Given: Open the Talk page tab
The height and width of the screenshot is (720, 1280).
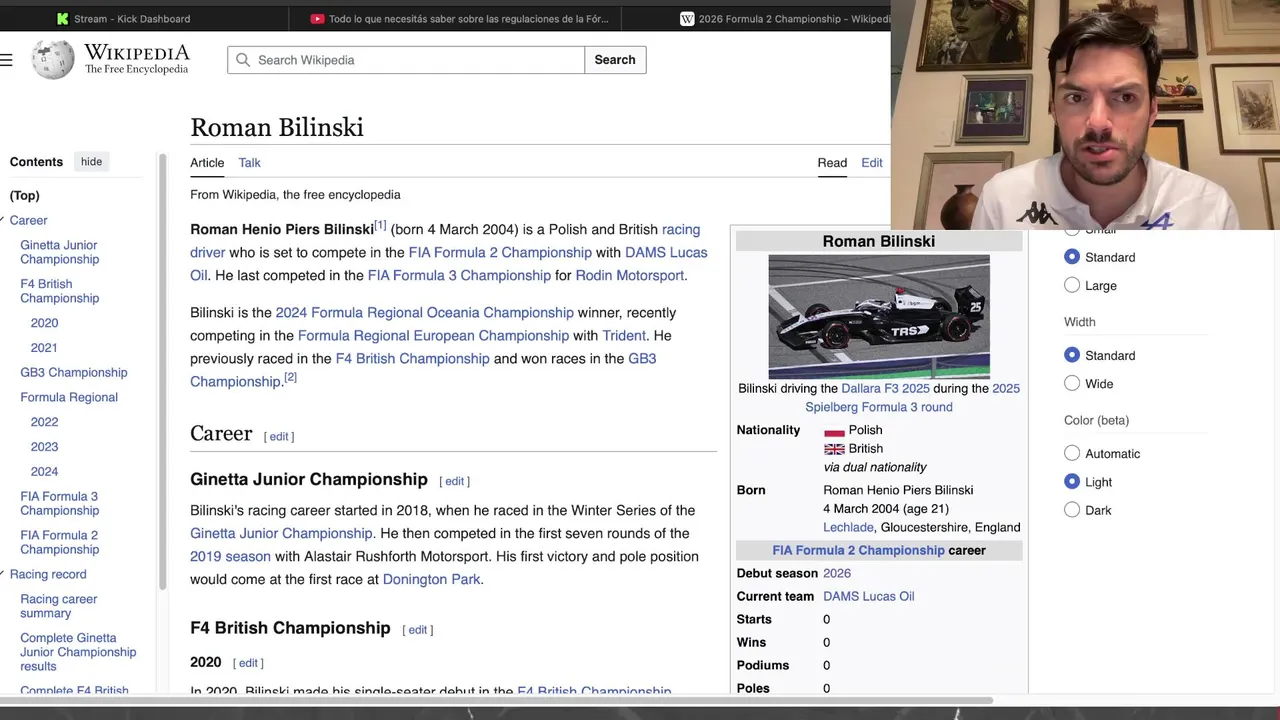Looking at the screenshot, I should 249,163.
